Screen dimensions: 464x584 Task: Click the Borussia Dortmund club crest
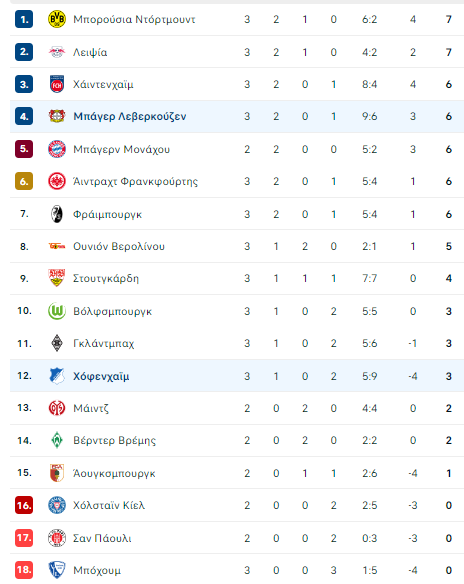57,19
